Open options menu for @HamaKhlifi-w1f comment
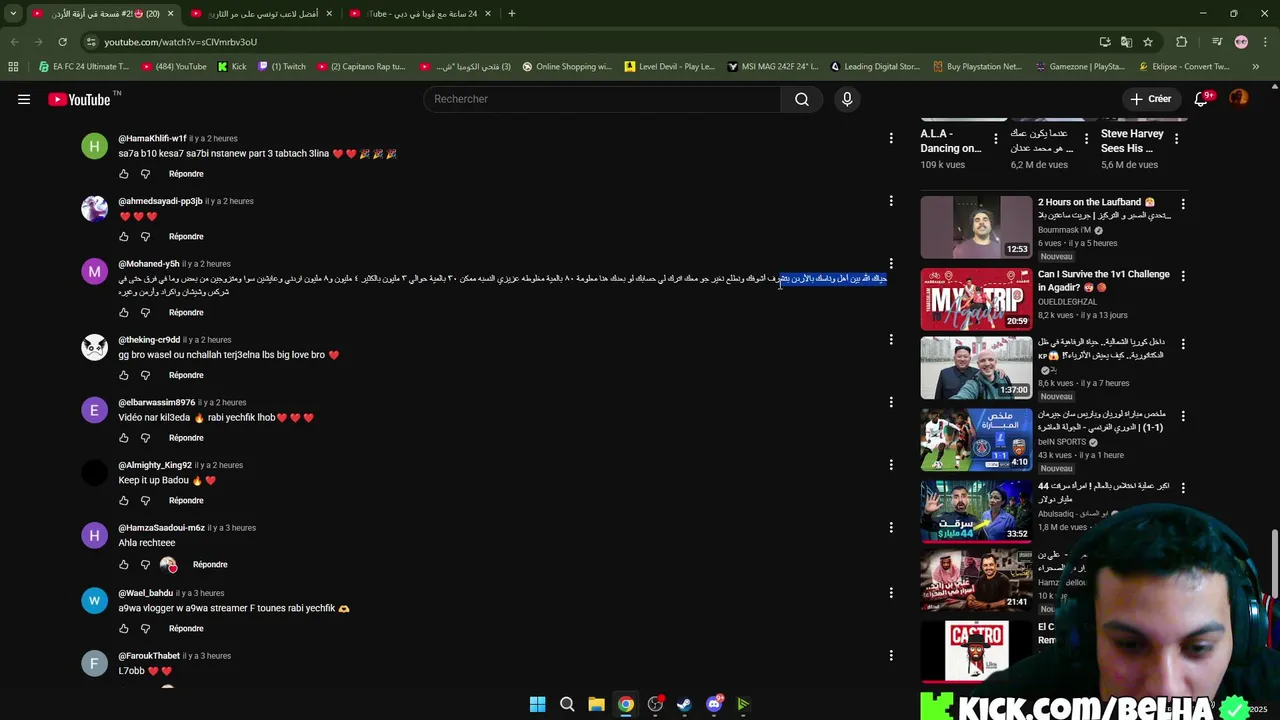Image resolution: width=1280 pixels, height=720 pixels. click(x=891, y=139)
